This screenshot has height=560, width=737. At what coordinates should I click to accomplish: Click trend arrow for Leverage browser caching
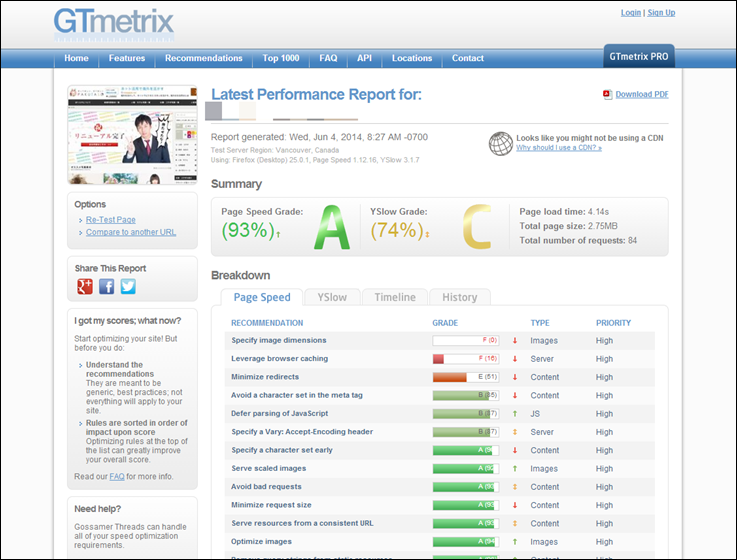click(x=515, y=359)
